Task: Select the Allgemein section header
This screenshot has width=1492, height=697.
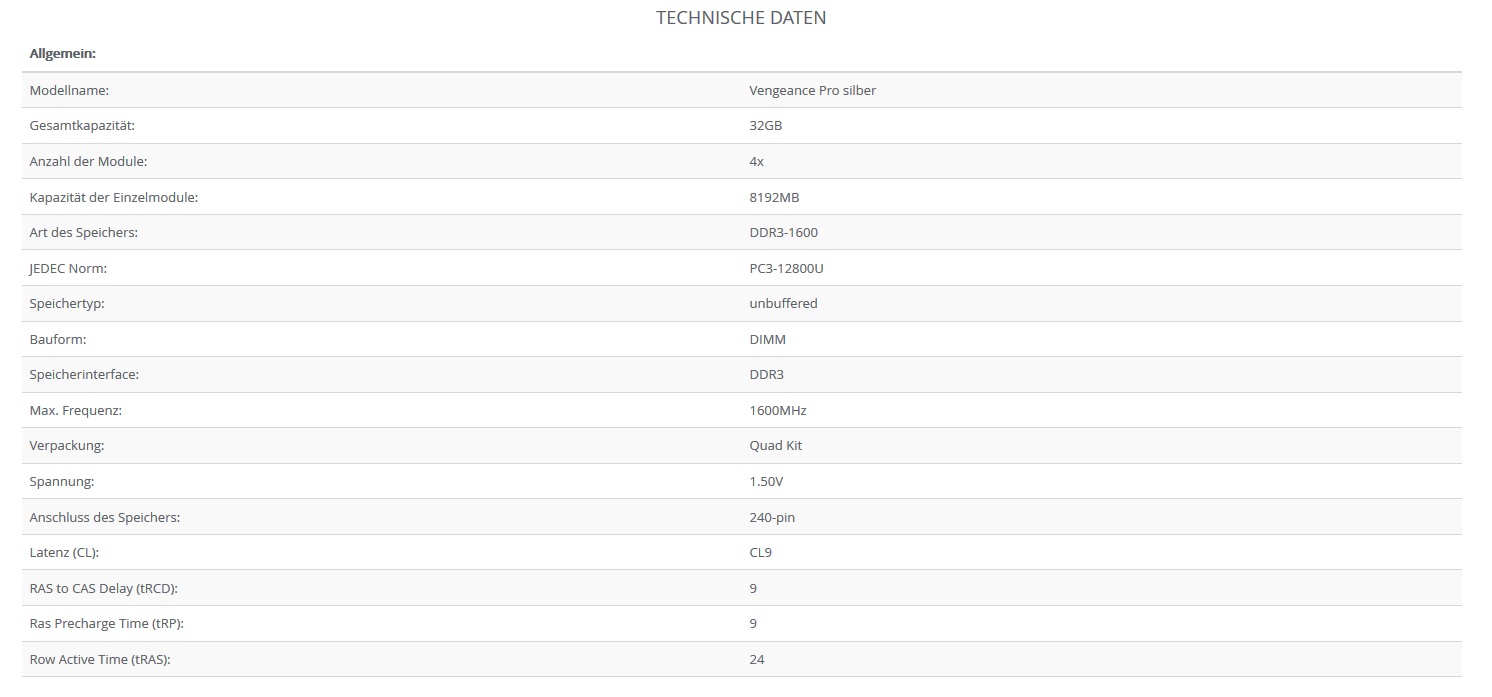Action: click(x=62, y=54)
